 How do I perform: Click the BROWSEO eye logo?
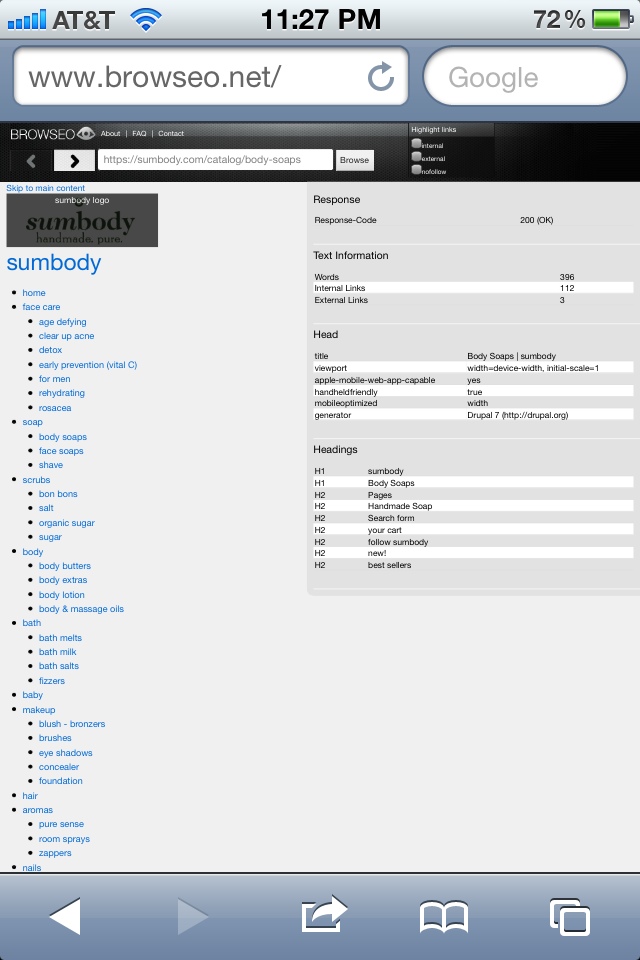[x=52, y=133]
